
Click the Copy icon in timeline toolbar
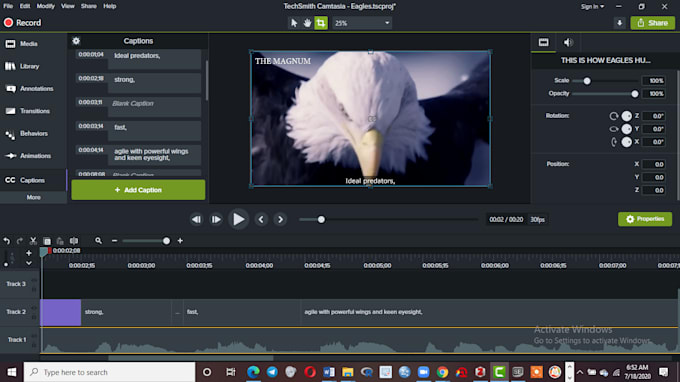tap(47, 241)
